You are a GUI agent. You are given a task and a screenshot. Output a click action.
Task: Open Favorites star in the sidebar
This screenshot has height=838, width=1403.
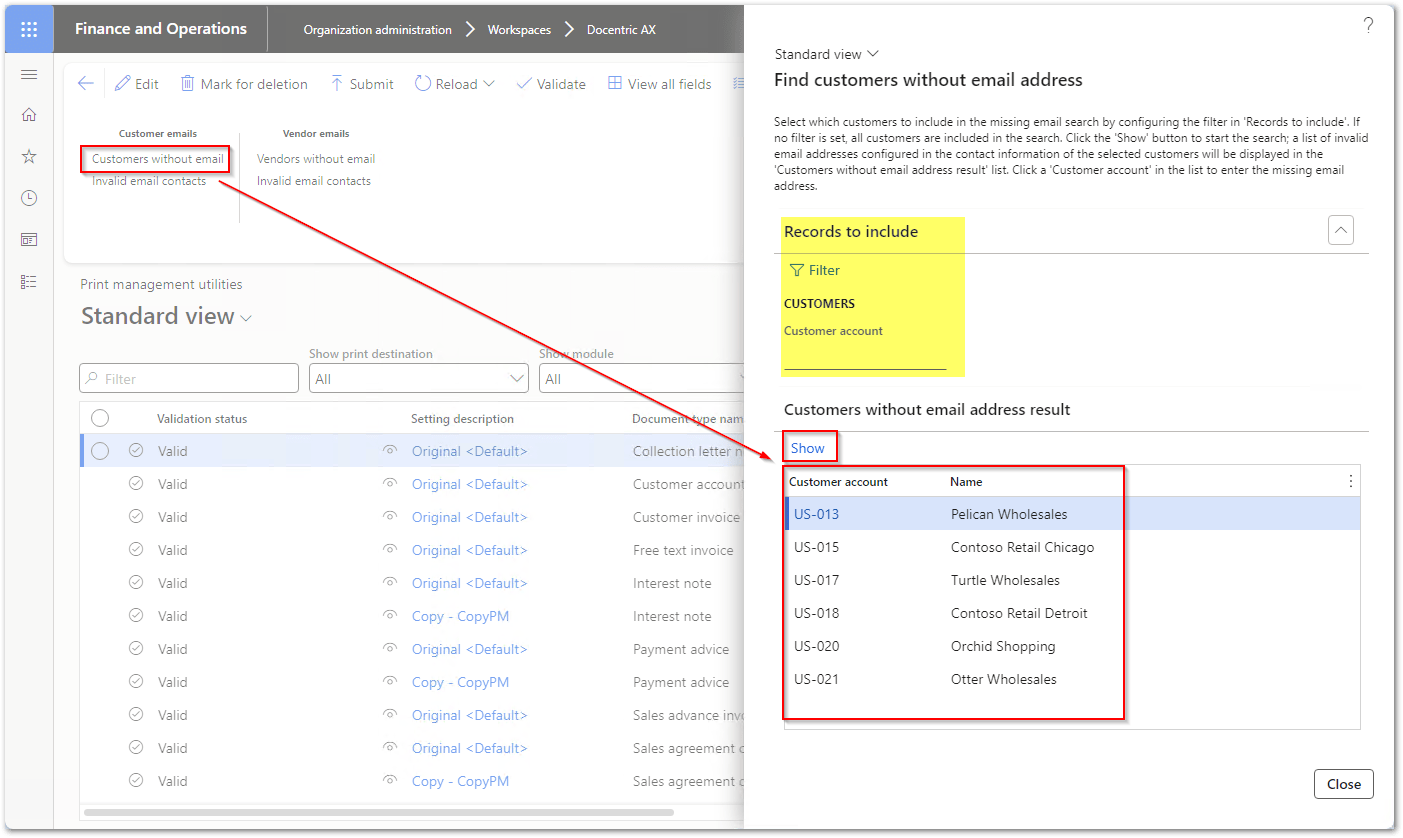coord(29,157)
